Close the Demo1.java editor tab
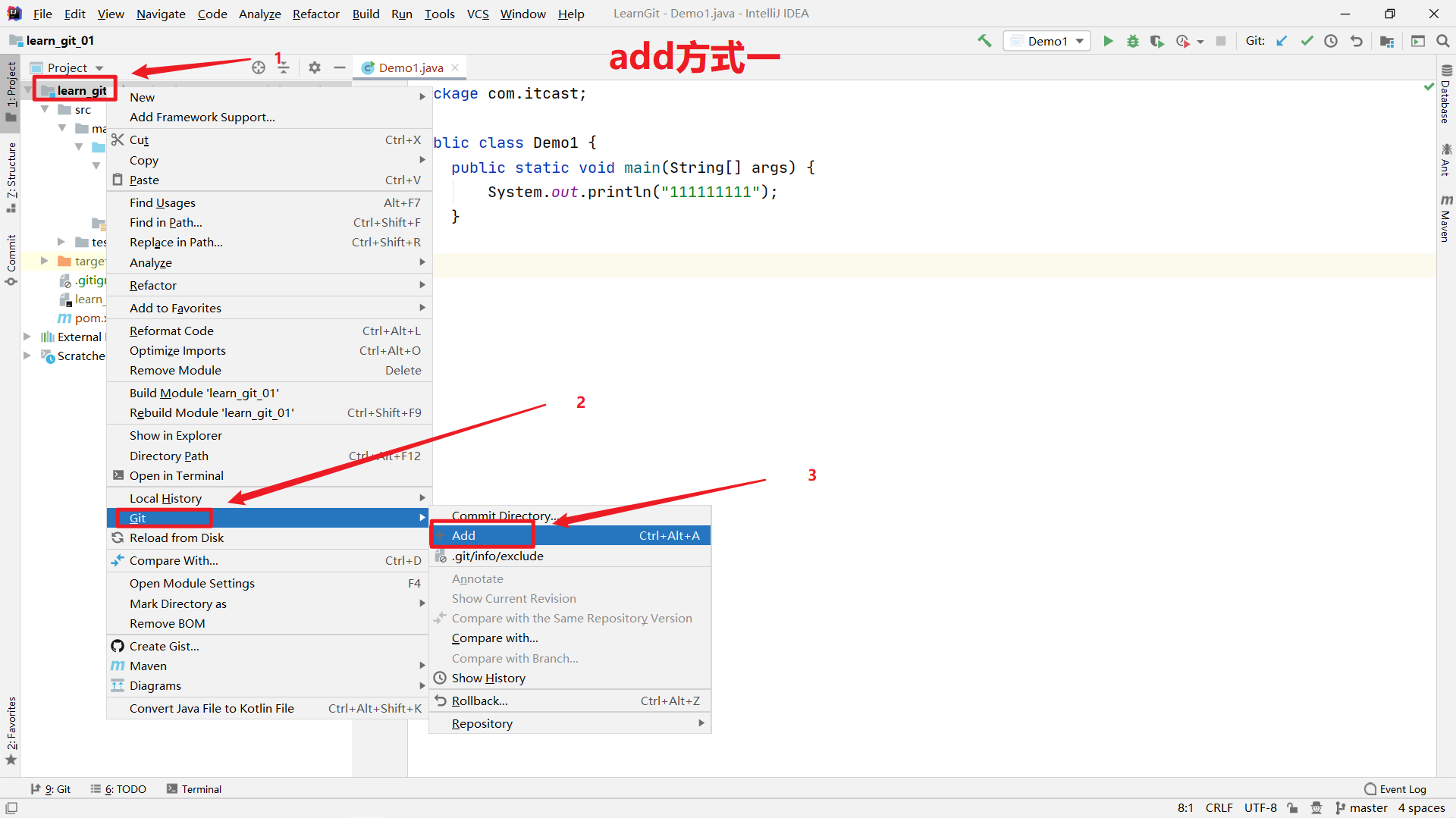Screen dimensions: 1456x818 point(455,67)
